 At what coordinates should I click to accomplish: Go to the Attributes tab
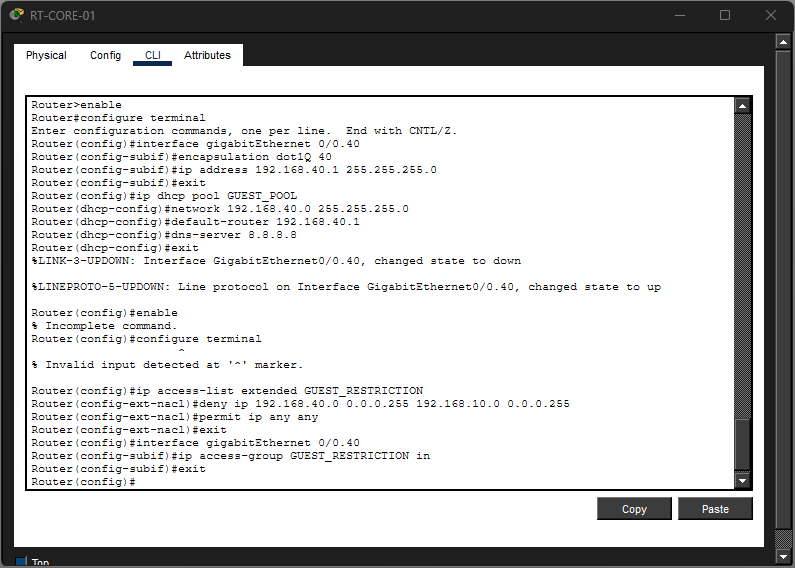tap(207, 56)
